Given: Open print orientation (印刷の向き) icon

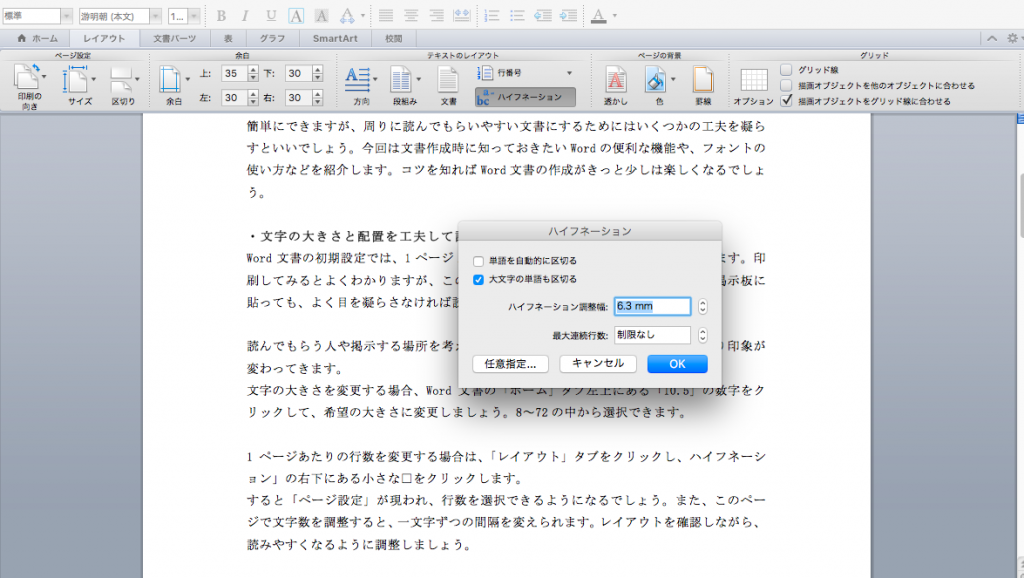Looking at the screenshot, I should point(27,77).
